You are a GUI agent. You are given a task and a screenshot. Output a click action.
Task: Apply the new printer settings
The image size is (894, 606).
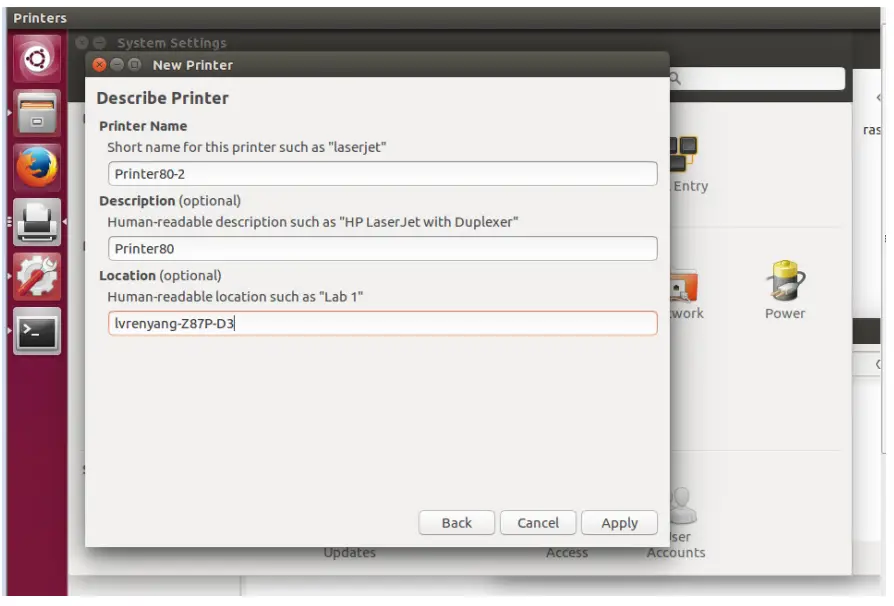click(x=619, y=523)
